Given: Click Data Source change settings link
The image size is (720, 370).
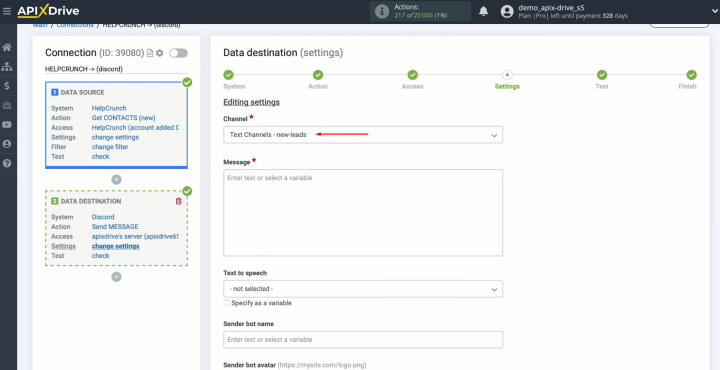Looking at the screenshot, I should coord(115,137).
